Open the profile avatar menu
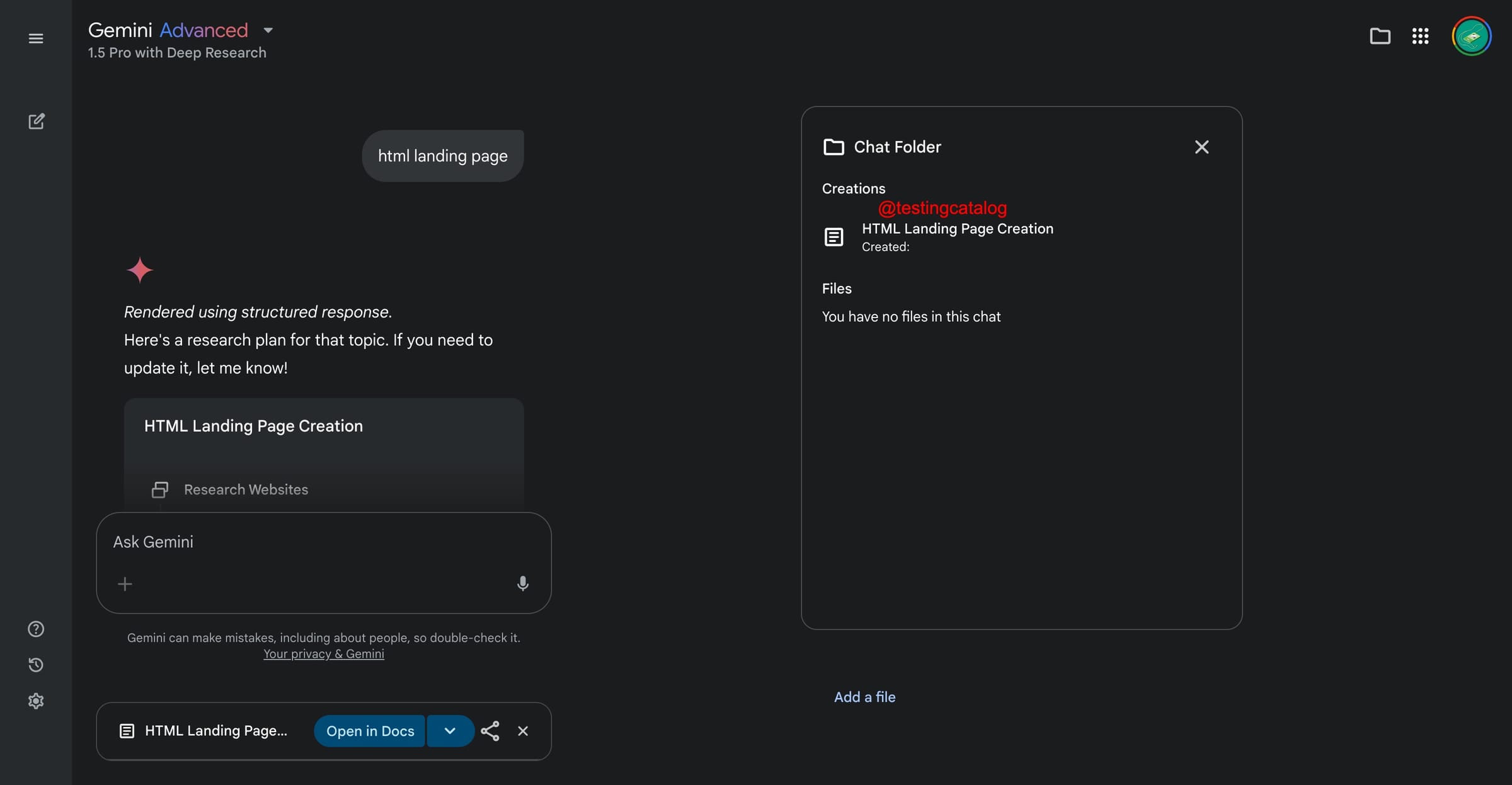1512x785 pixels. tap(1471, 36)
